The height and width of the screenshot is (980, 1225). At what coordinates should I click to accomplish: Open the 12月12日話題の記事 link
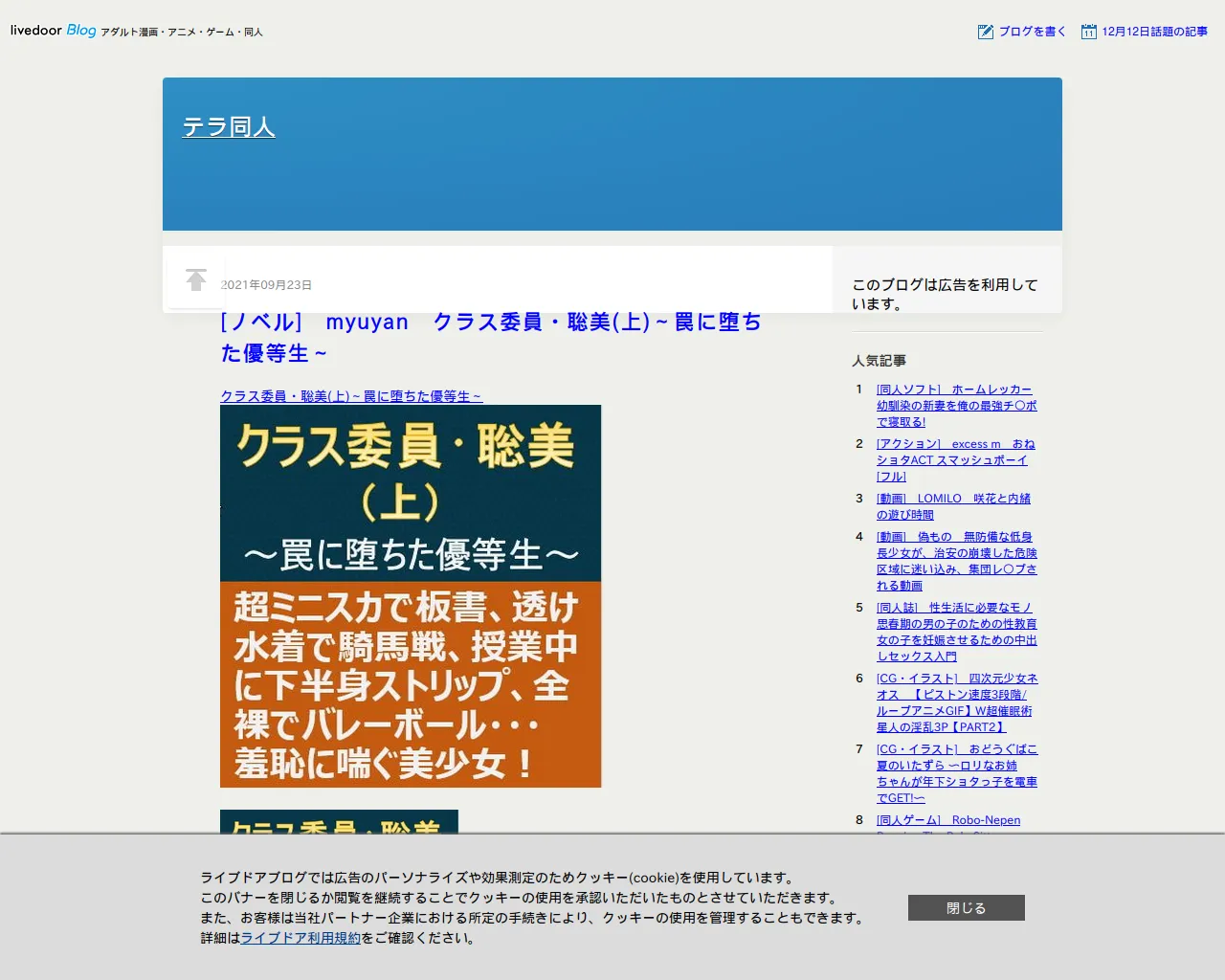tap(1154, 32)
